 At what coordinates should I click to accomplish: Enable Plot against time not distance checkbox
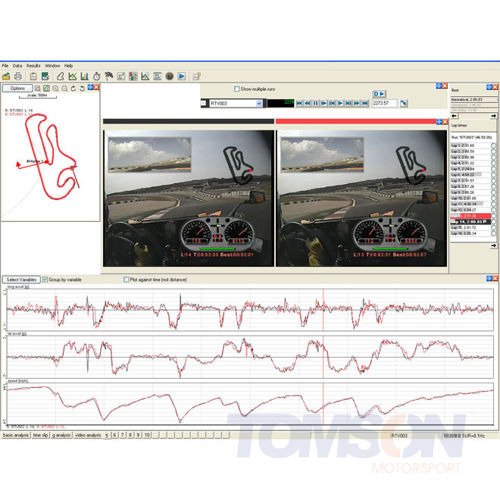126,280
